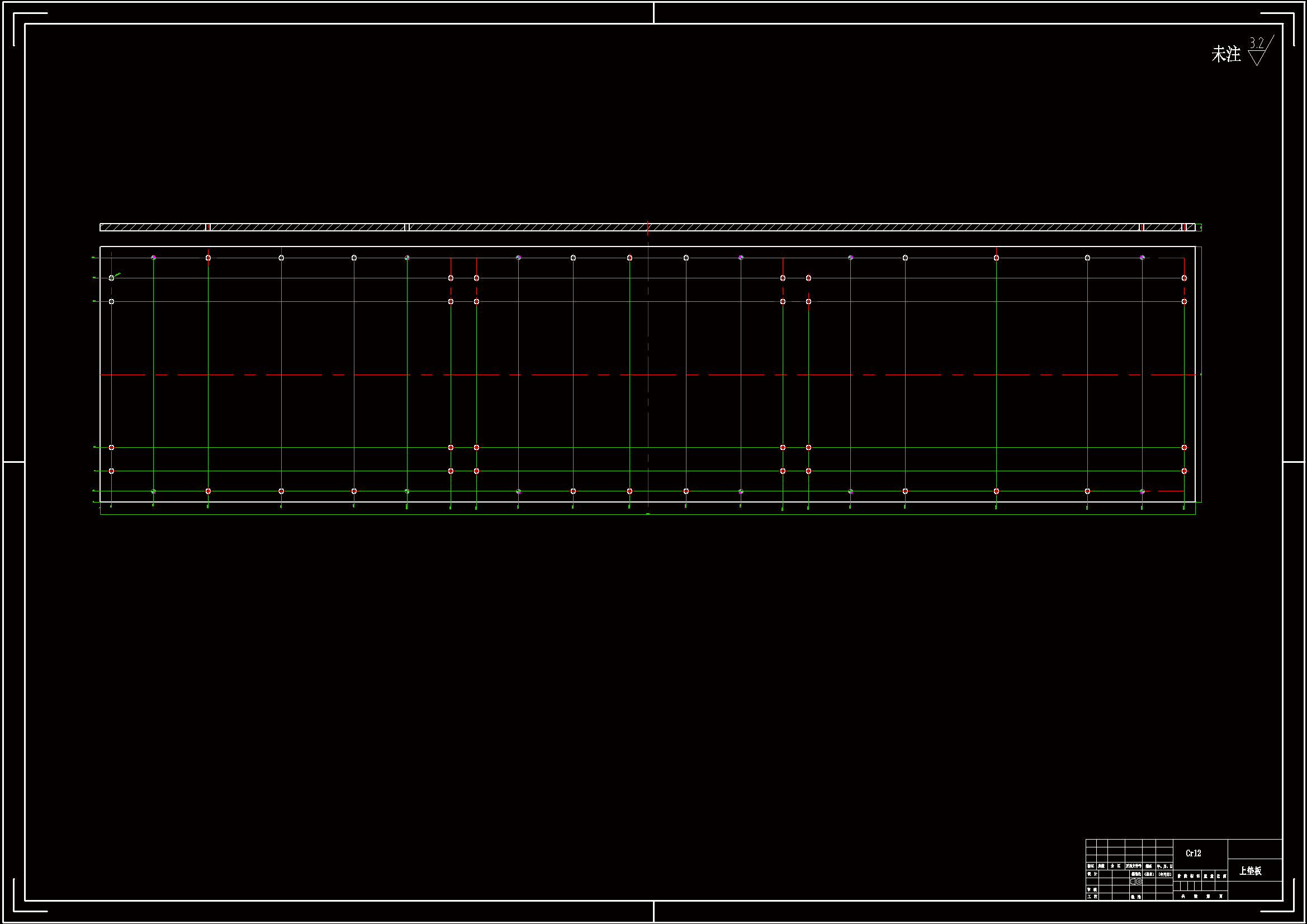Screen dimensions: 1307x924
Task: Select the magenta-marked hole in top-left row
Action: point(154,258)
